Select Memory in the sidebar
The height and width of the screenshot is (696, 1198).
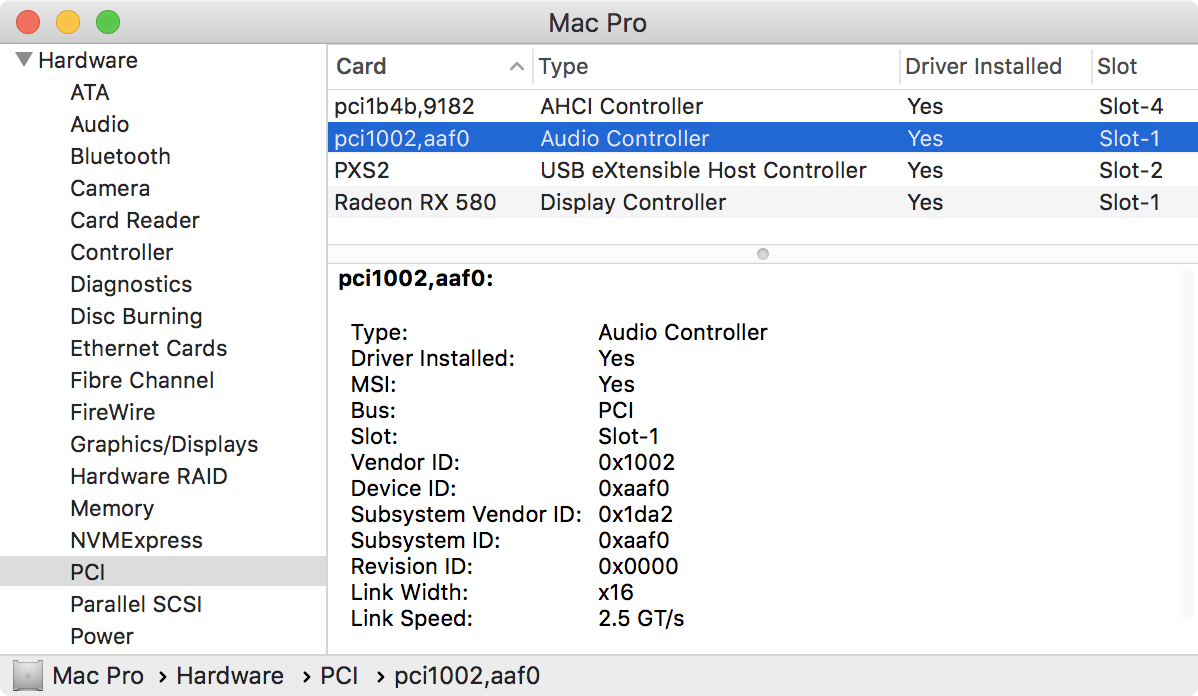point(112,509)
